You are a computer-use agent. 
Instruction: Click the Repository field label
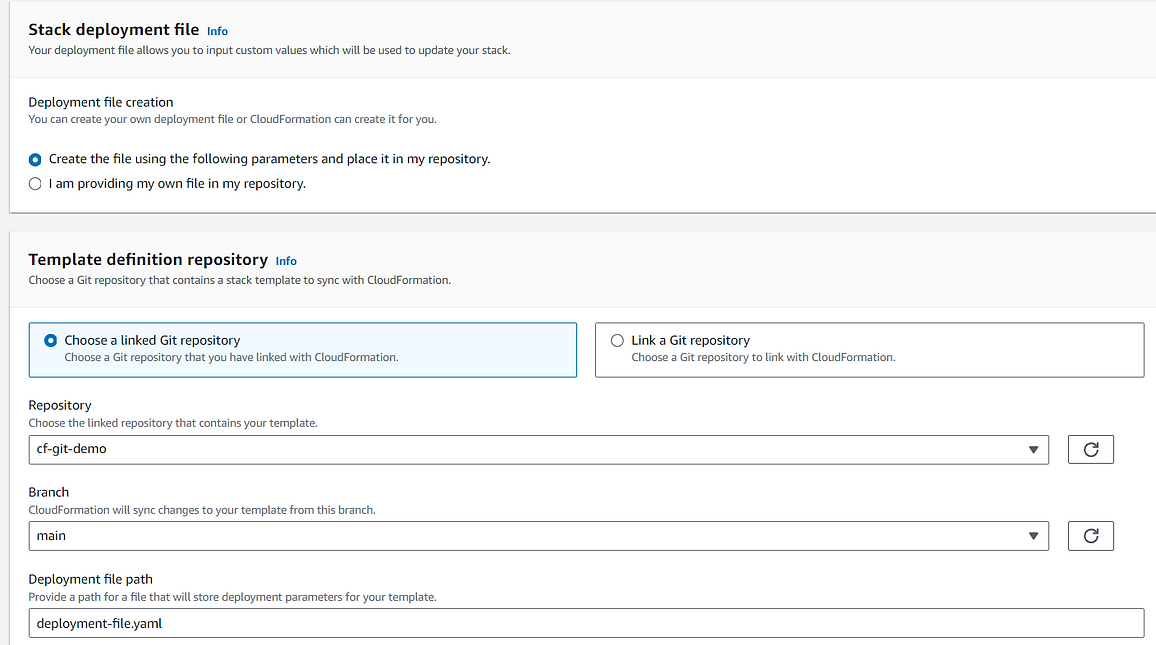point(60,405)
